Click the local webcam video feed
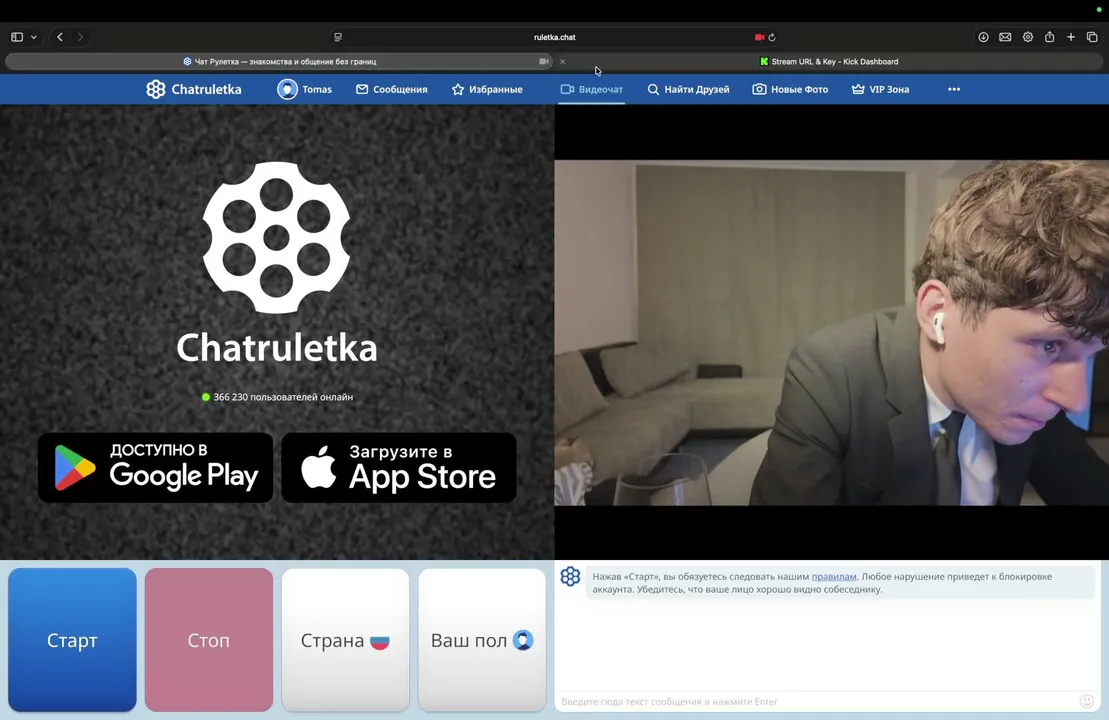 832,332
